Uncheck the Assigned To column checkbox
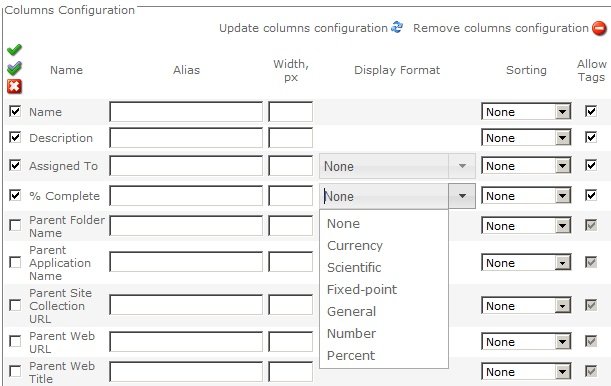This screenshot has width=611, height=386. click(15, 165)
